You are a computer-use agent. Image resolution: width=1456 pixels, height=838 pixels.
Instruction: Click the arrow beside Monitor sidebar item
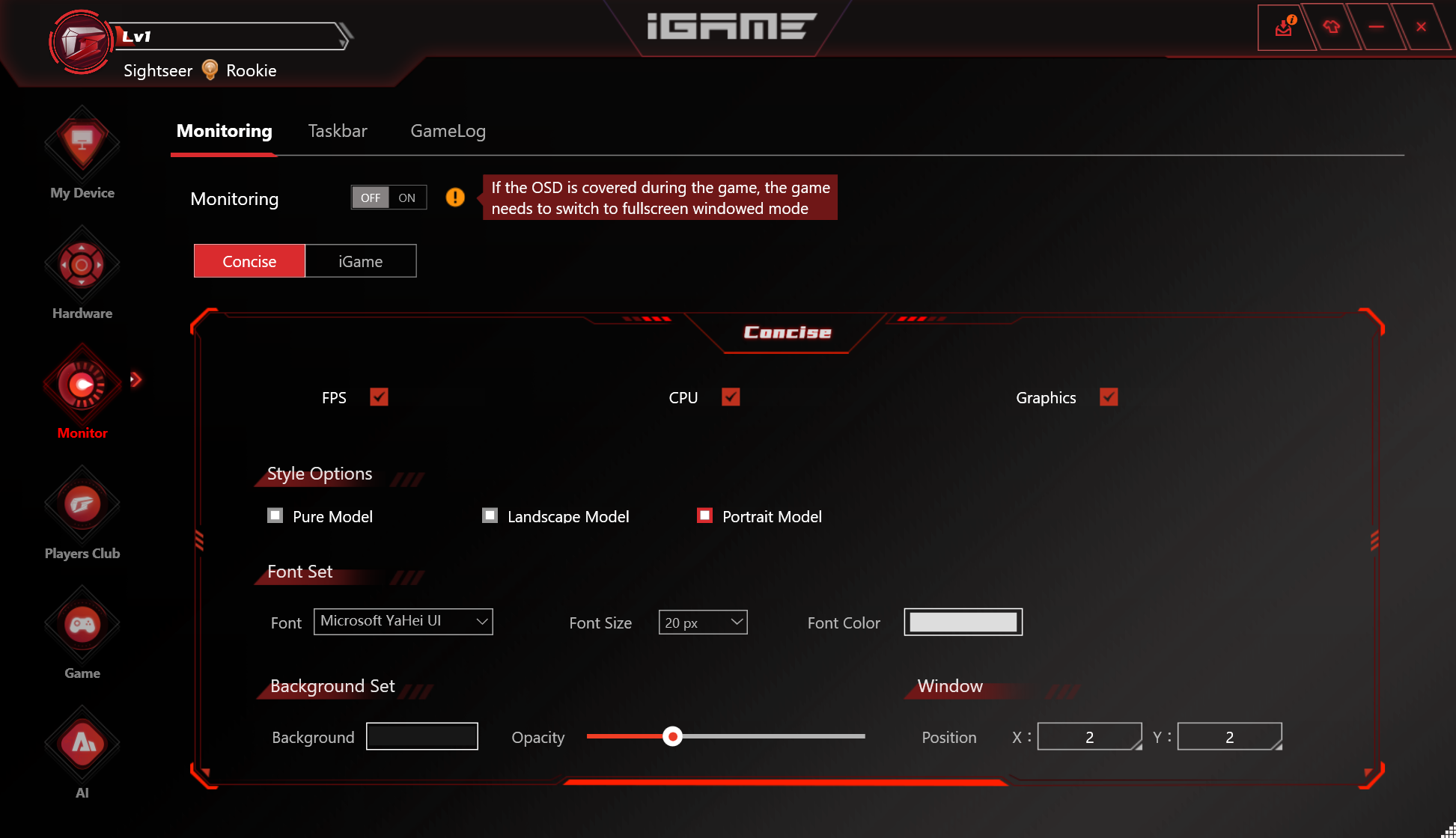[x=135, y=379]
